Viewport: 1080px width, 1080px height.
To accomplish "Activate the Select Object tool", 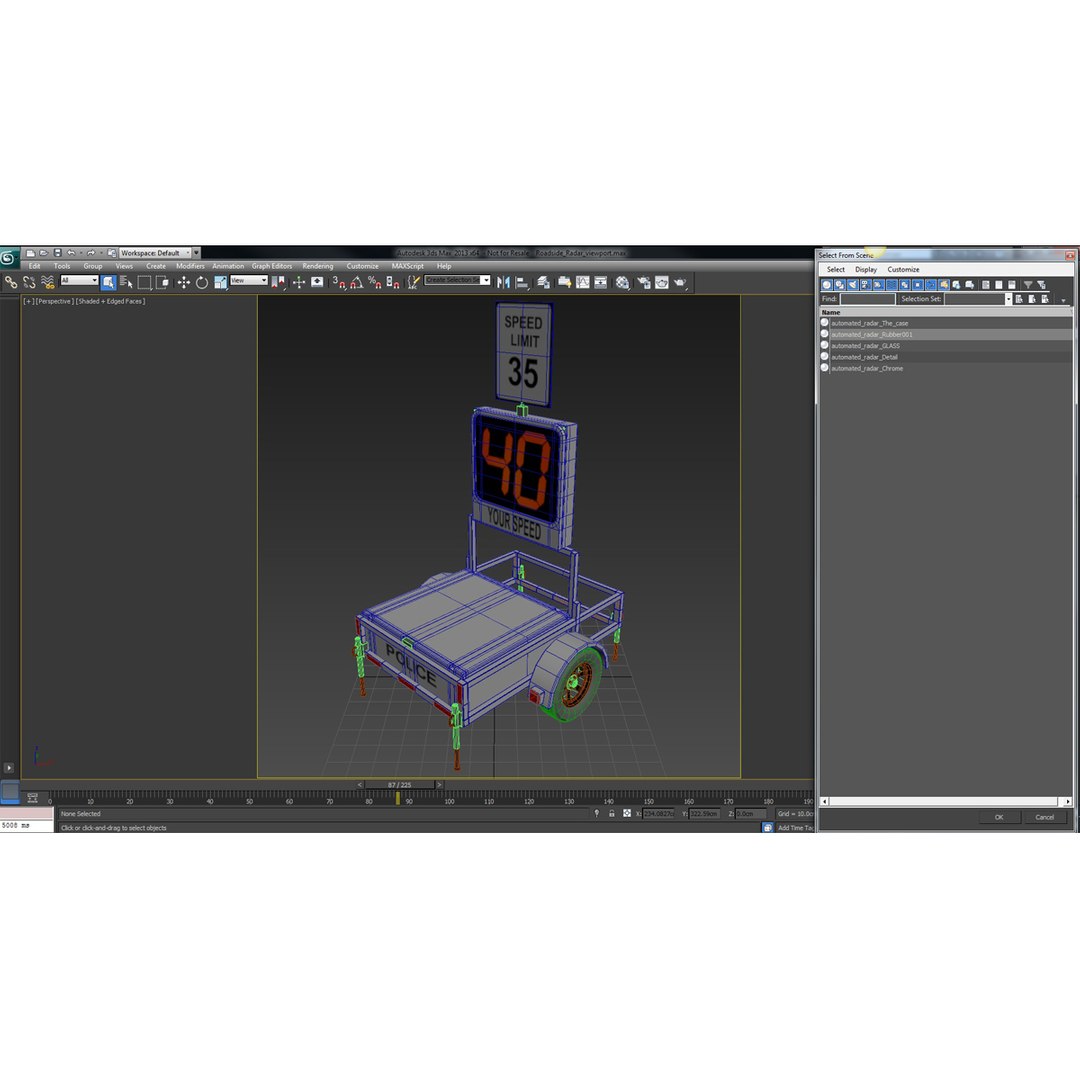I will click(108, 282).
